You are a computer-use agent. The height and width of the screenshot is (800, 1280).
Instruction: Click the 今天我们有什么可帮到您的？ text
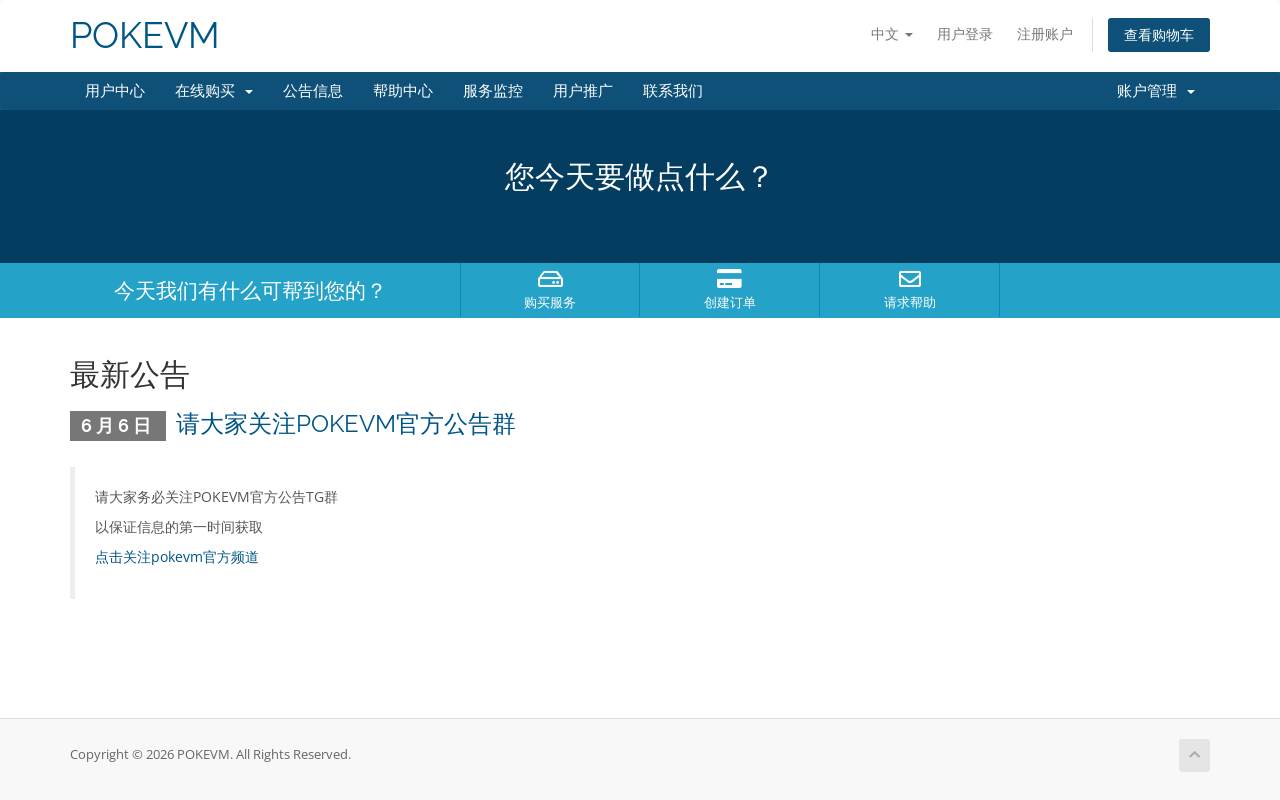[x=250, y=291]
